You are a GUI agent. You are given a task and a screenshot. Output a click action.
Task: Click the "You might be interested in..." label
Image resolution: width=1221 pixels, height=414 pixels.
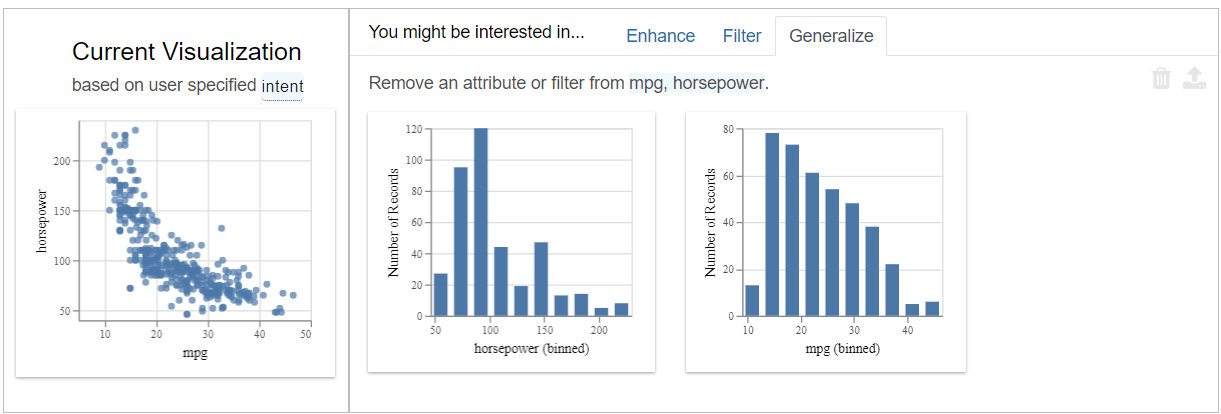pos(476,32)
